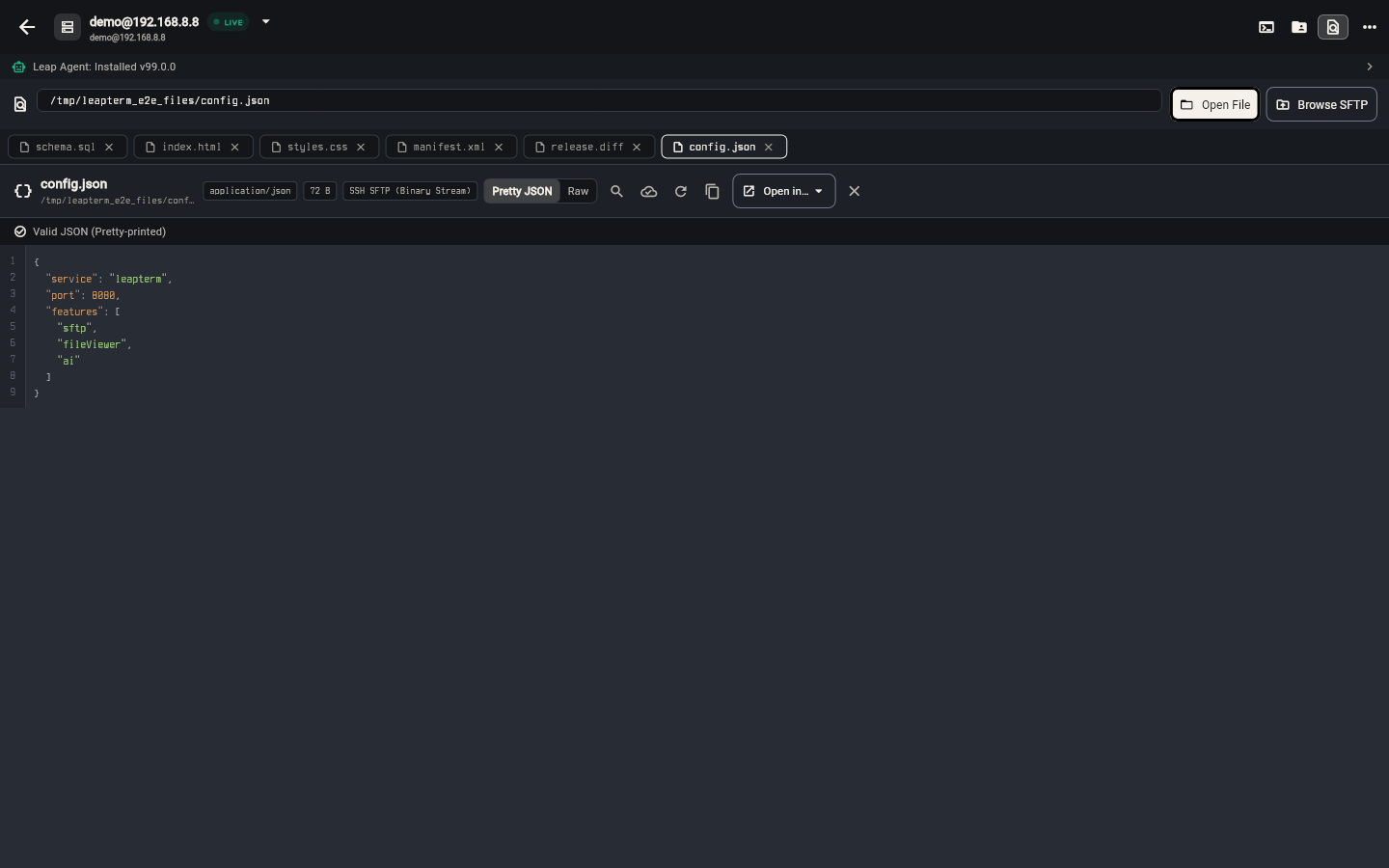Close the index.html tab

pos(234,147)
